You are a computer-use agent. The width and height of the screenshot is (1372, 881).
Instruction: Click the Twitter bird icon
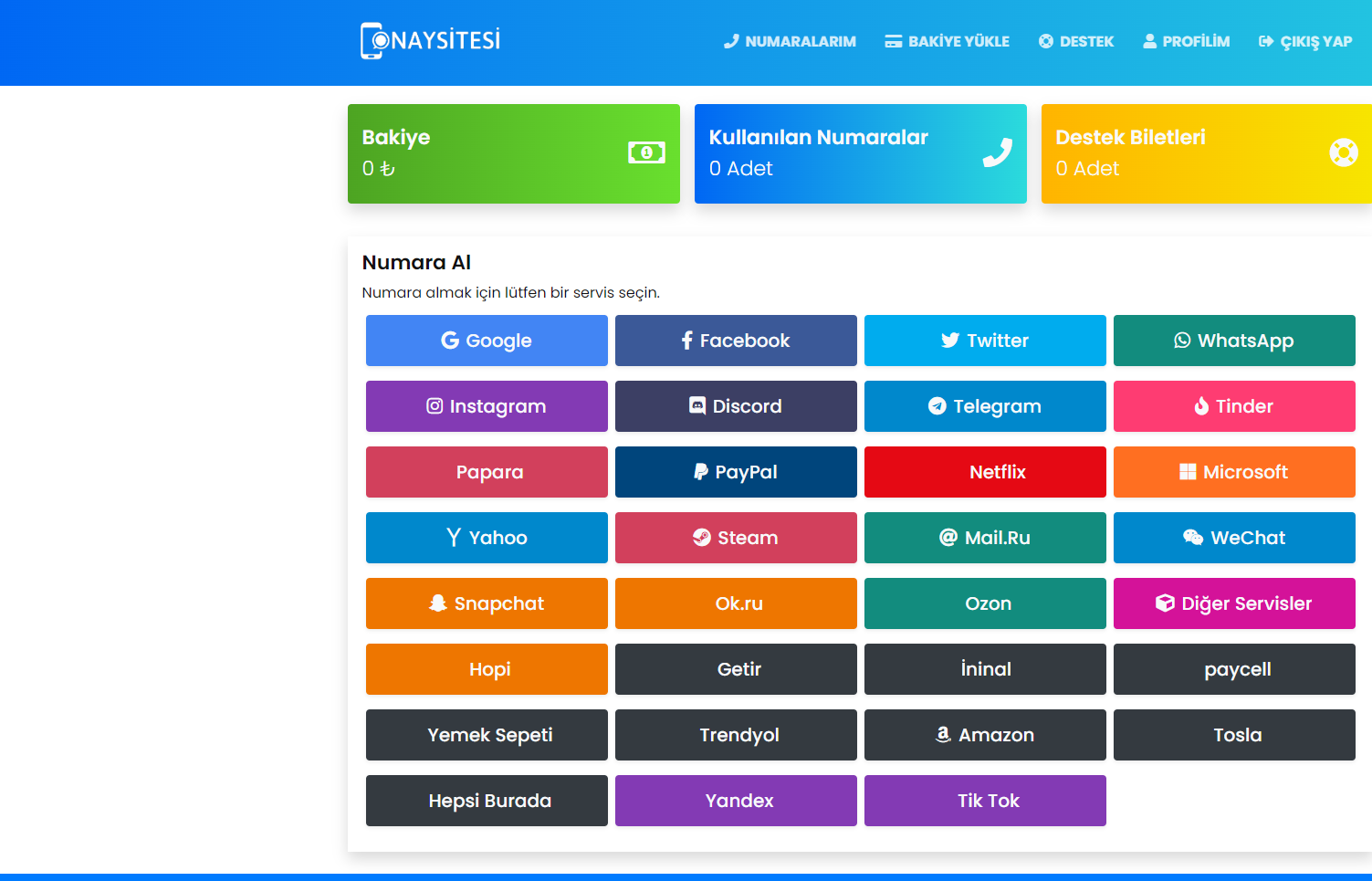[950, 341]
